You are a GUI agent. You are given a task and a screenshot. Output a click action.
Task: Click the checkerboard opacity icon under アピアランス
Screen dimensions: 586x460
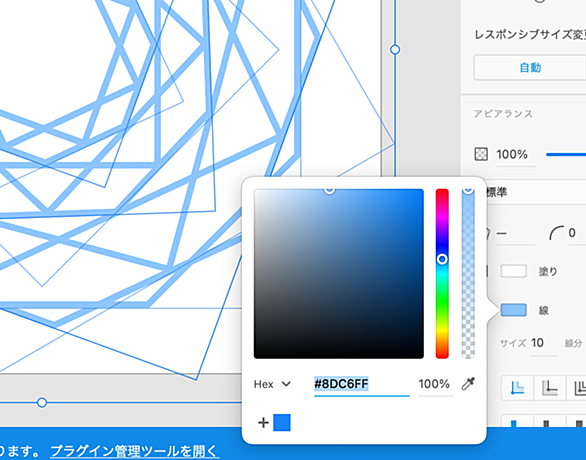(481, 154)
